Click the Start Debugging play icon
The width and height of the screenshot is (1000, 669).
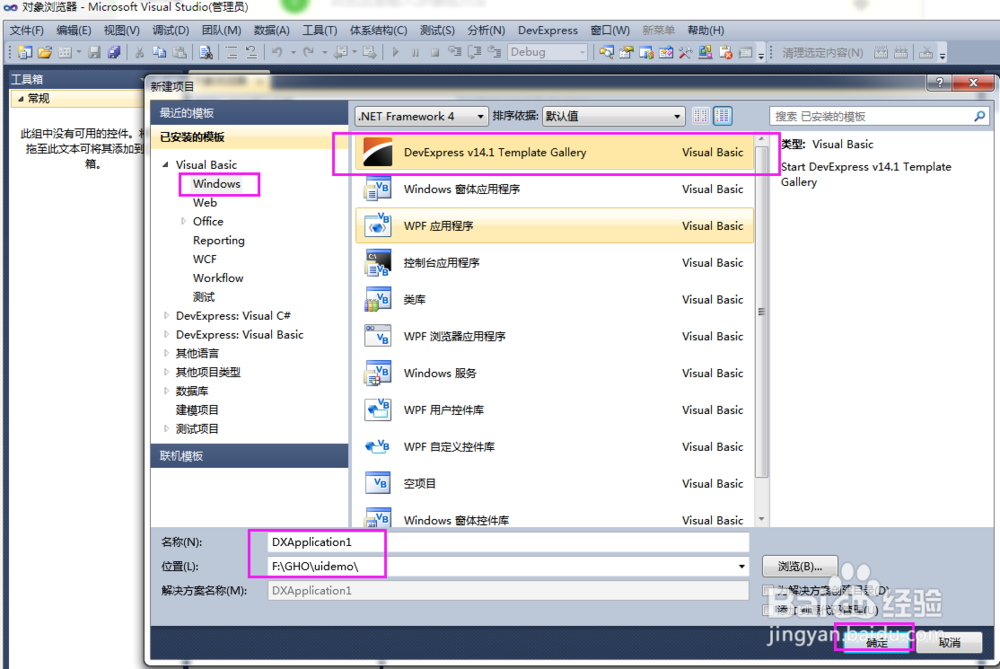[x=395, y=52]
